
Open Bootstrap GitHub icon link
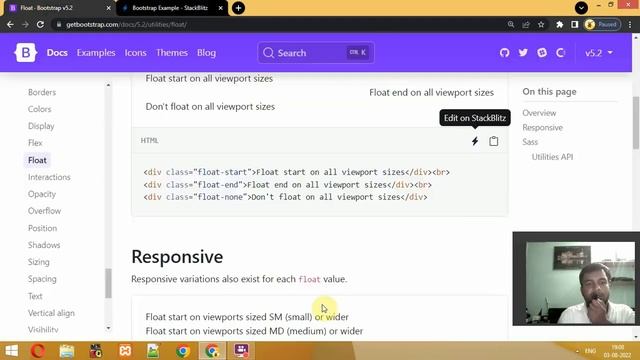[504, 53]
